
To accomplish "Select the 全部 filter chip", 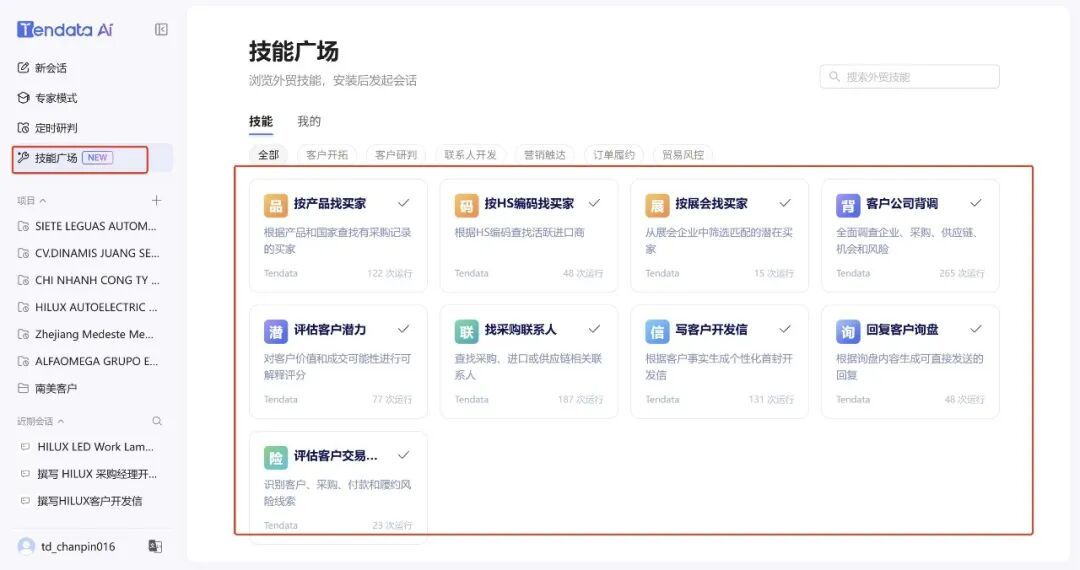I will pyautogui.click(x=268, y=155).
